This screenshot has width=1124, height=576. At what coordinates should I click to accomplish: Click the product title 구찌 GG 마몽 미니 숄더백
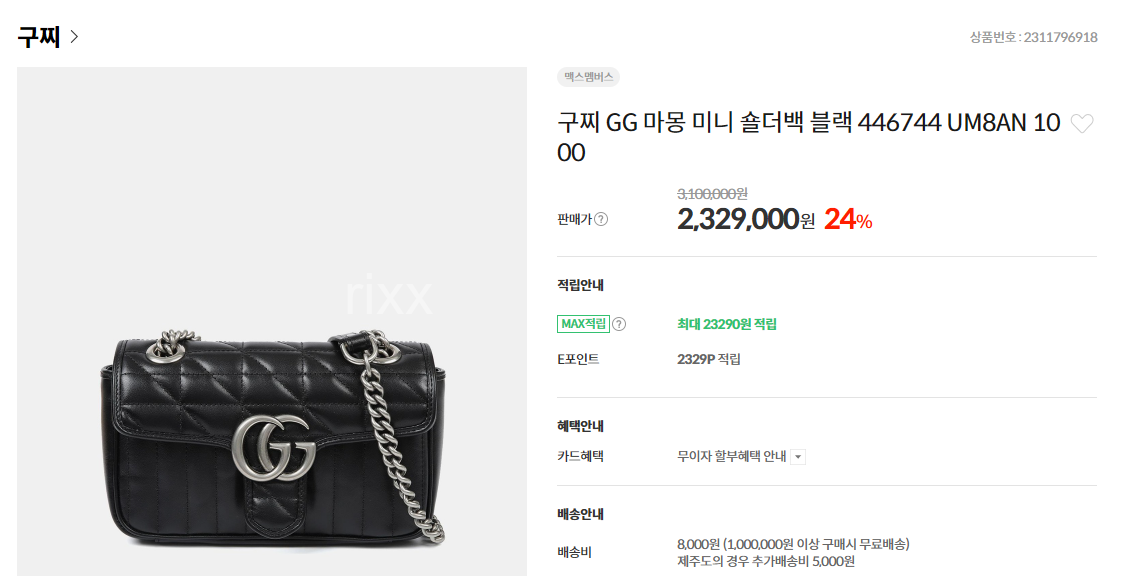click(809, 137)
